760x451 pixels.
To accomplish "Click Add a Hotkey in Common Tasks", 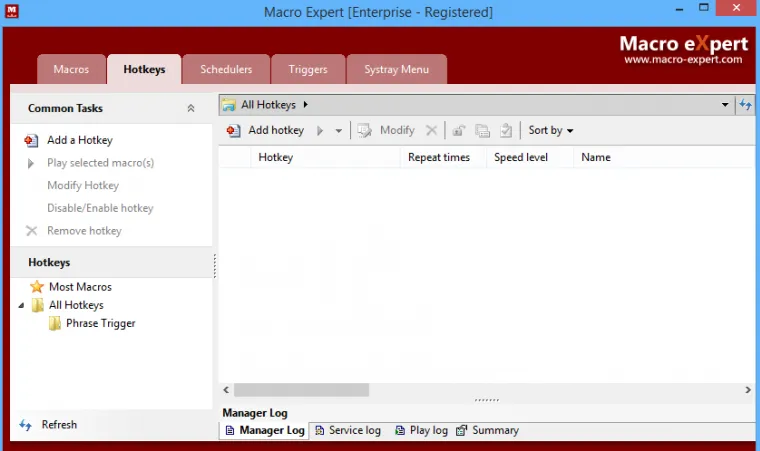I will tap(79, 140).
